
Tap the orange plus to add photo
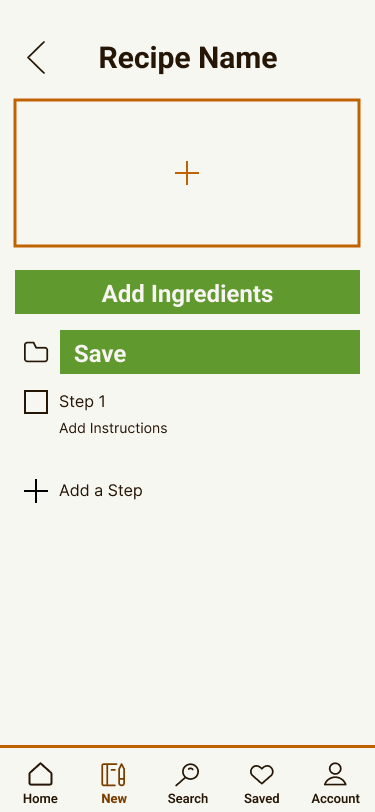click(x=187, y=173)
